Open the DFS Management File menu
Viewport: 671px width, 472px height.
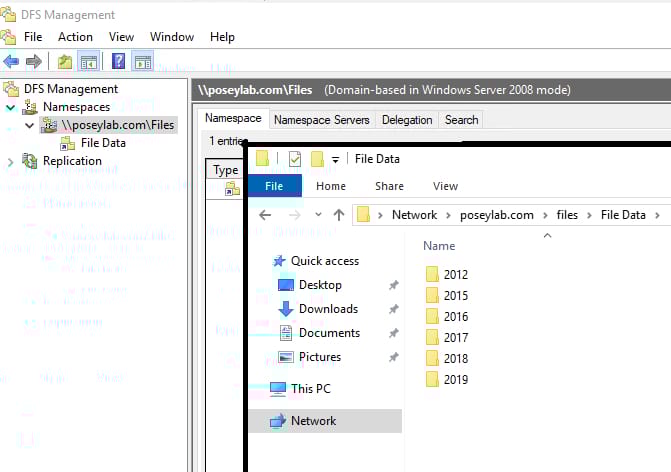coord(33,37)
